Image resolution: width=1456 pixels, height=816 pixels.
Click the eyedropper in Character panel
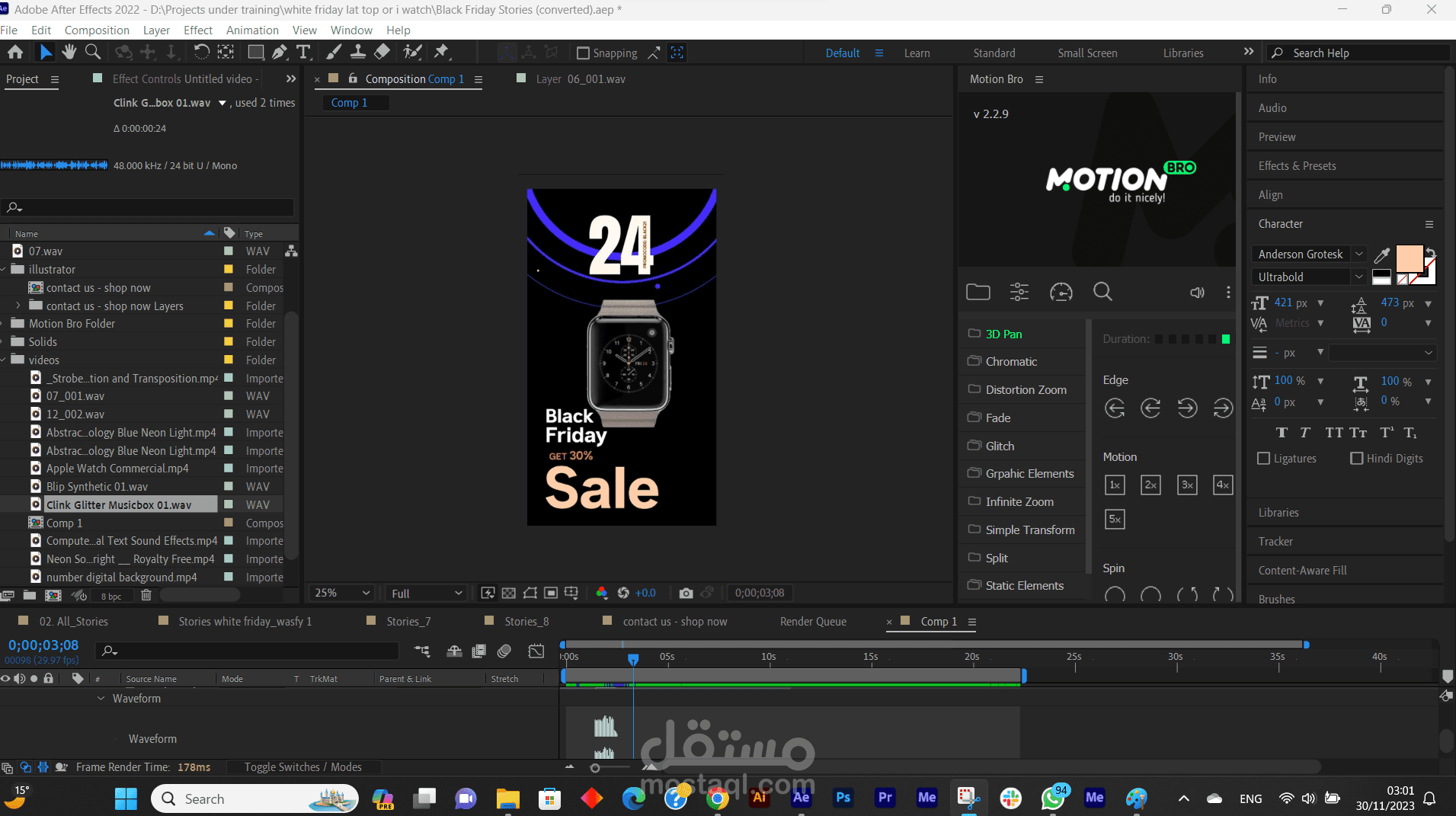tap(1382, 254)
